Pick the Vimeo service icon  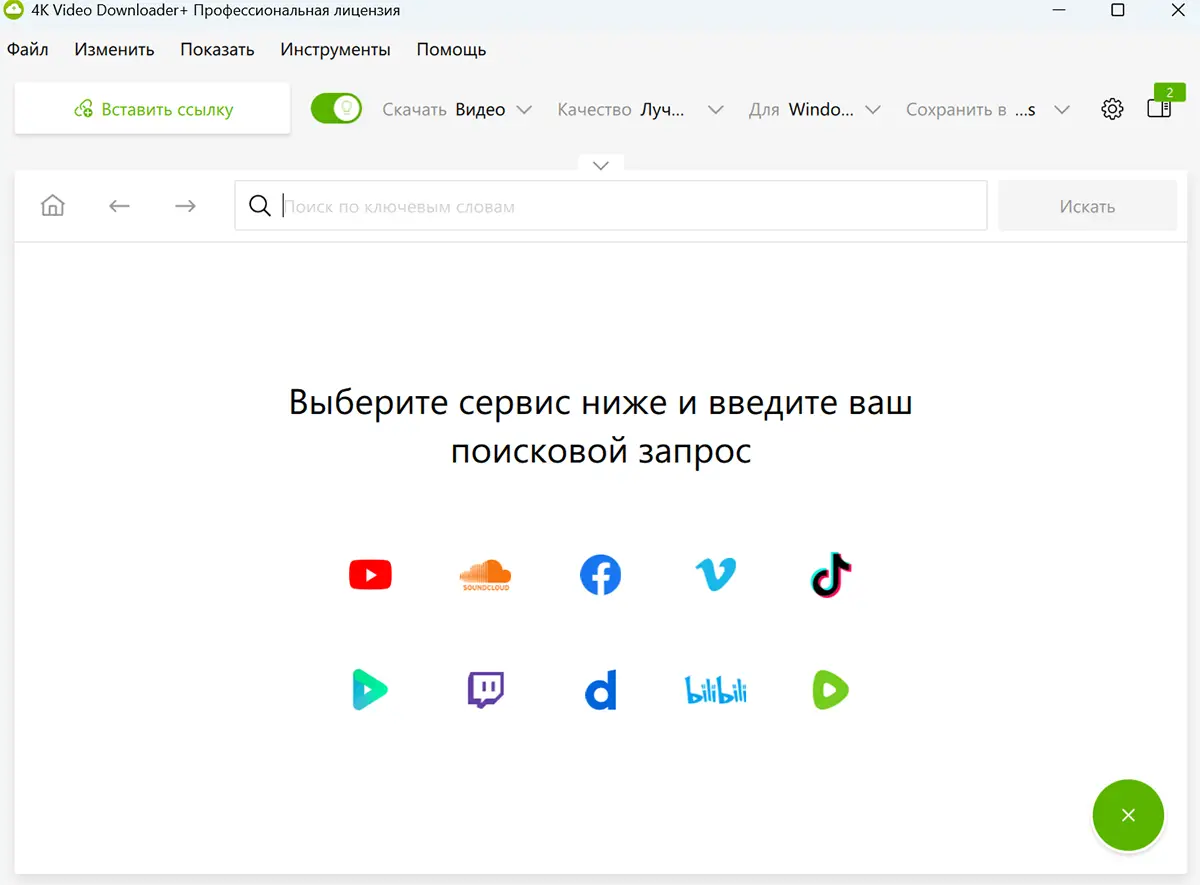[x=715, y=575]
